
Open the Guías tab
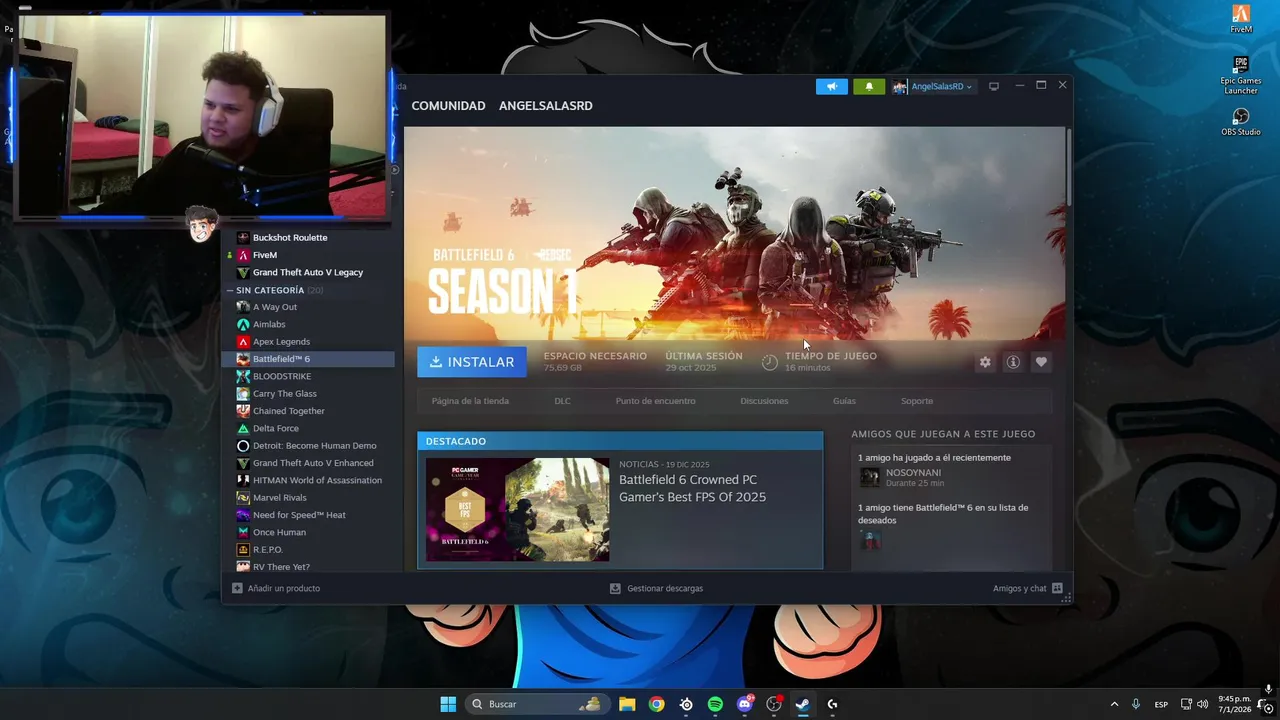click(x=844, y=401)
